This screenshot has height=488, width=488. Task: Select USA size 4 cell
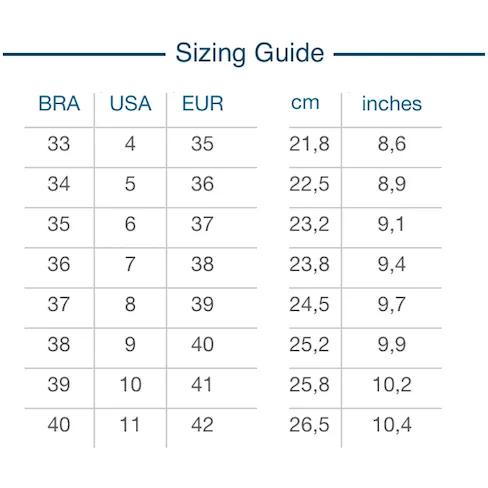[x=130, y=144]
